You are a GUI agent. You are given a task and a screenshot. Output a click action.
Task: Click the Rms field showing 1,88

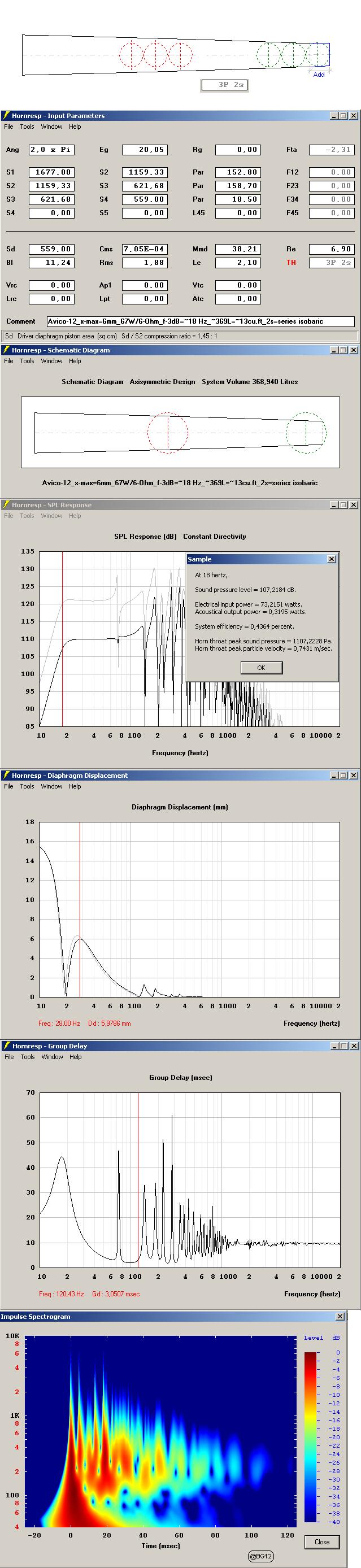pos(145,263)
